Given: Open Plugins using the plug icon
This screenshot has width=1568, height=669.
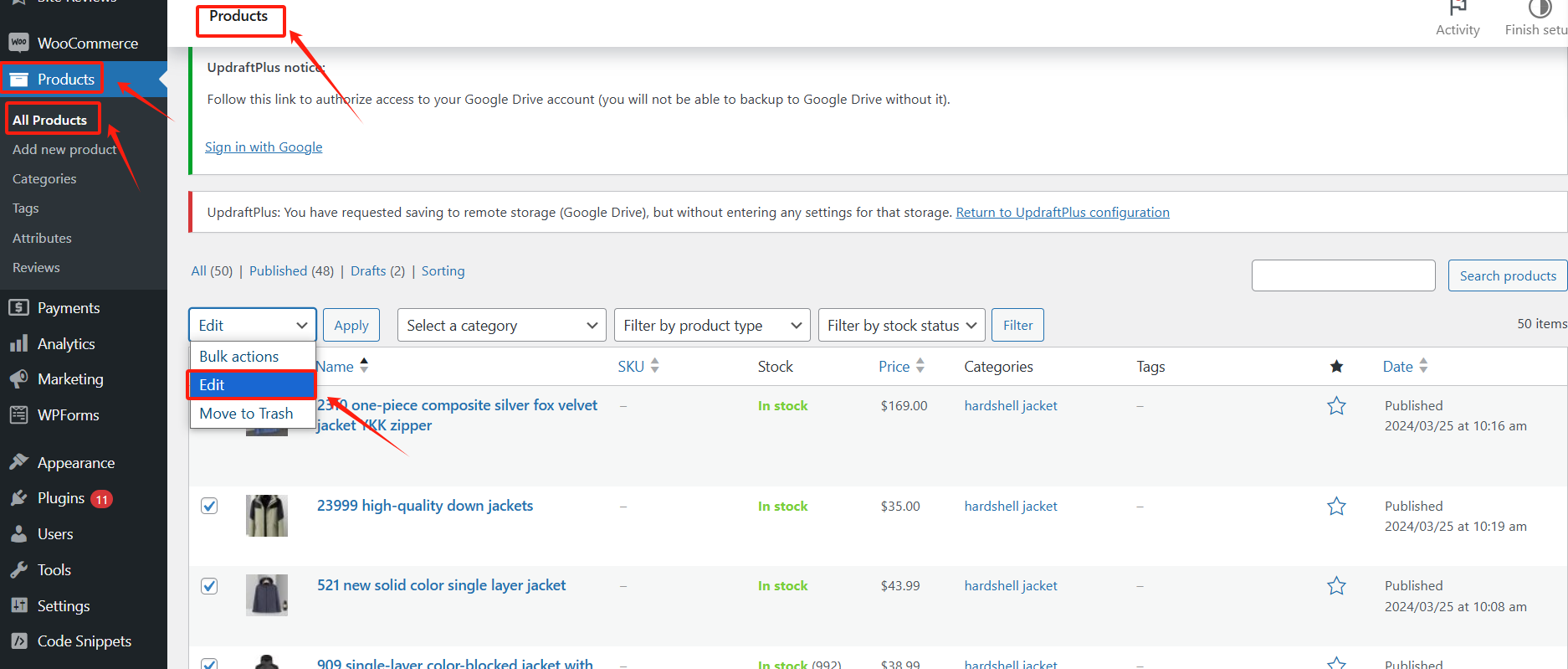Looking at the screenshot, I should [18, 498].
